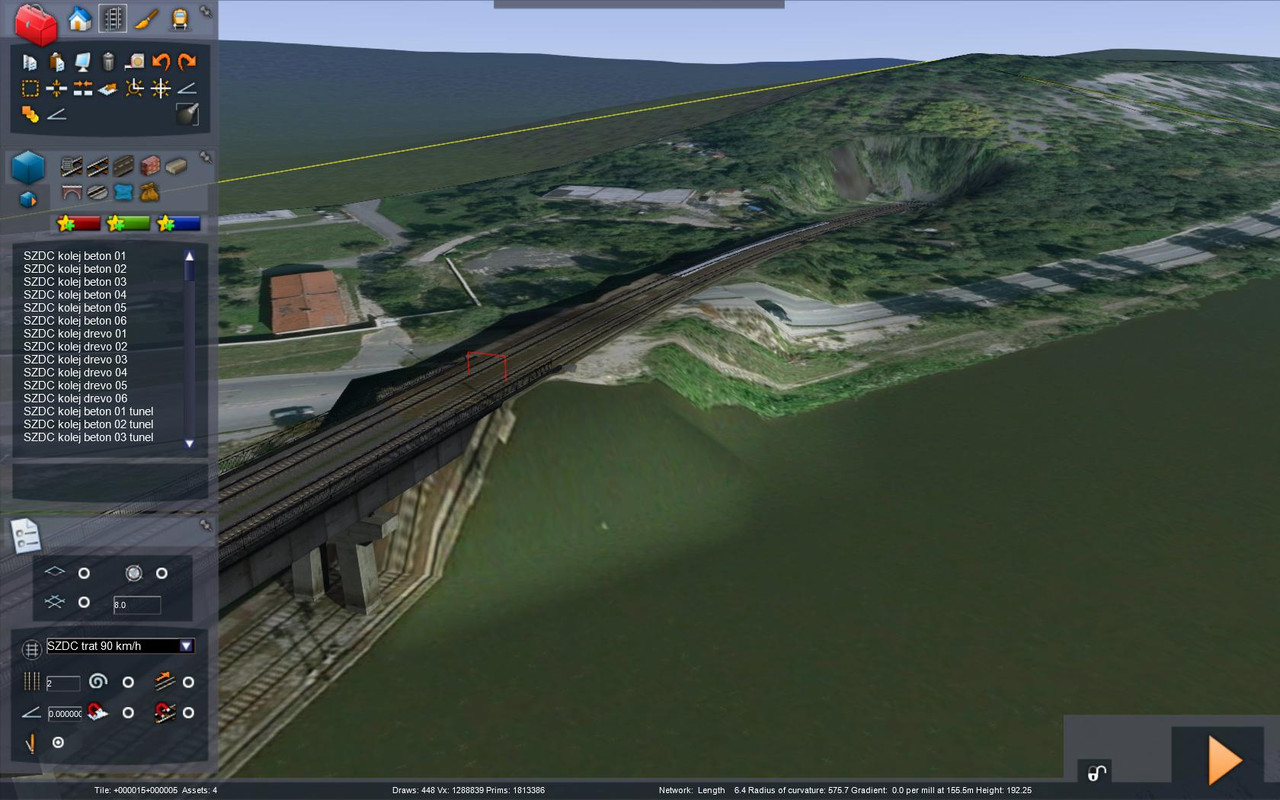Viewport: 1280px width, 800px height.
Task: Open the SZDC trat 90 km/h dropdown
Action: (185, 646)
